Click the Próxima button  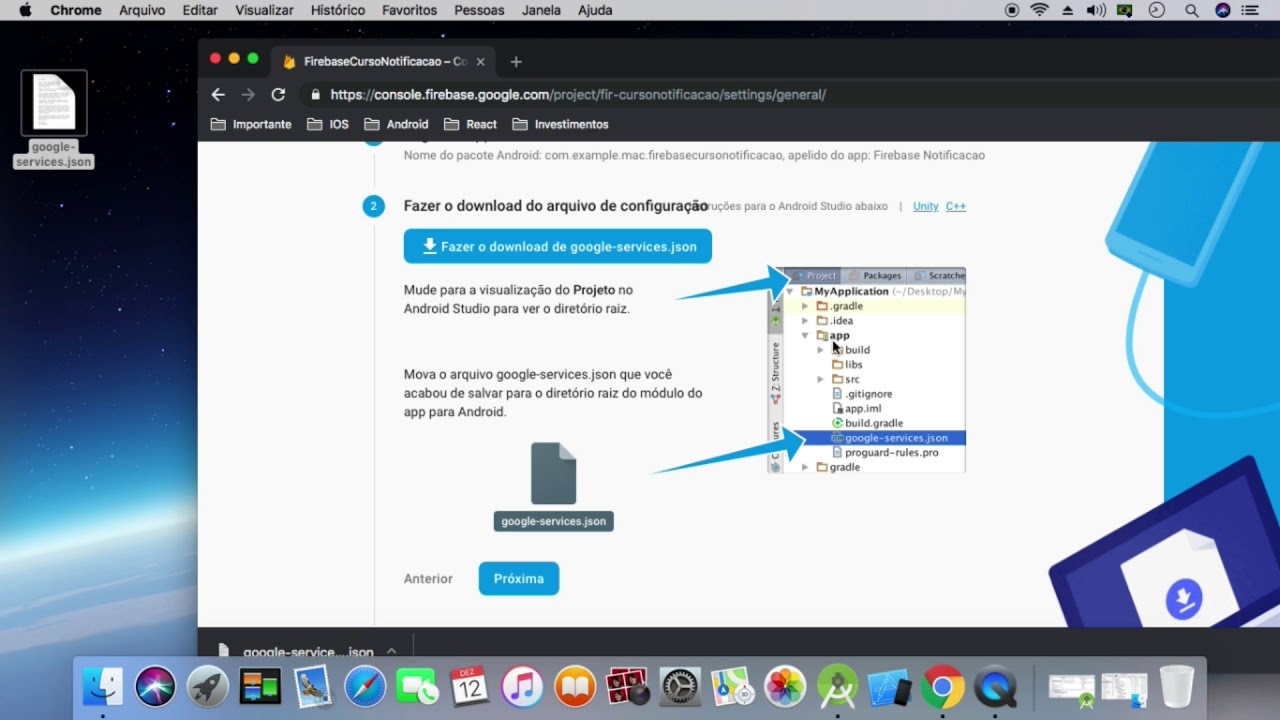(x=519, y=578)
